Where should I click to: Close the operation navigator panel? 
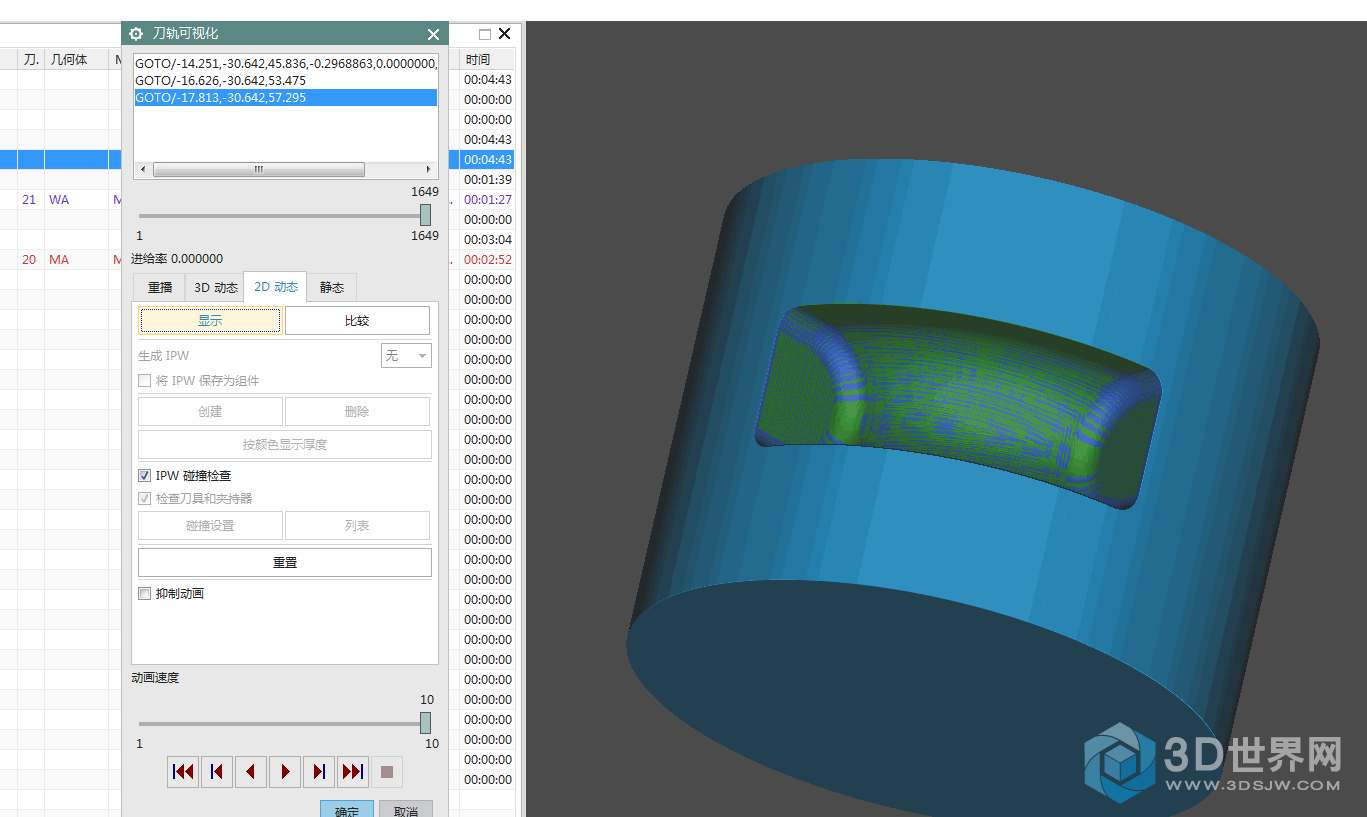coord(505,34)
